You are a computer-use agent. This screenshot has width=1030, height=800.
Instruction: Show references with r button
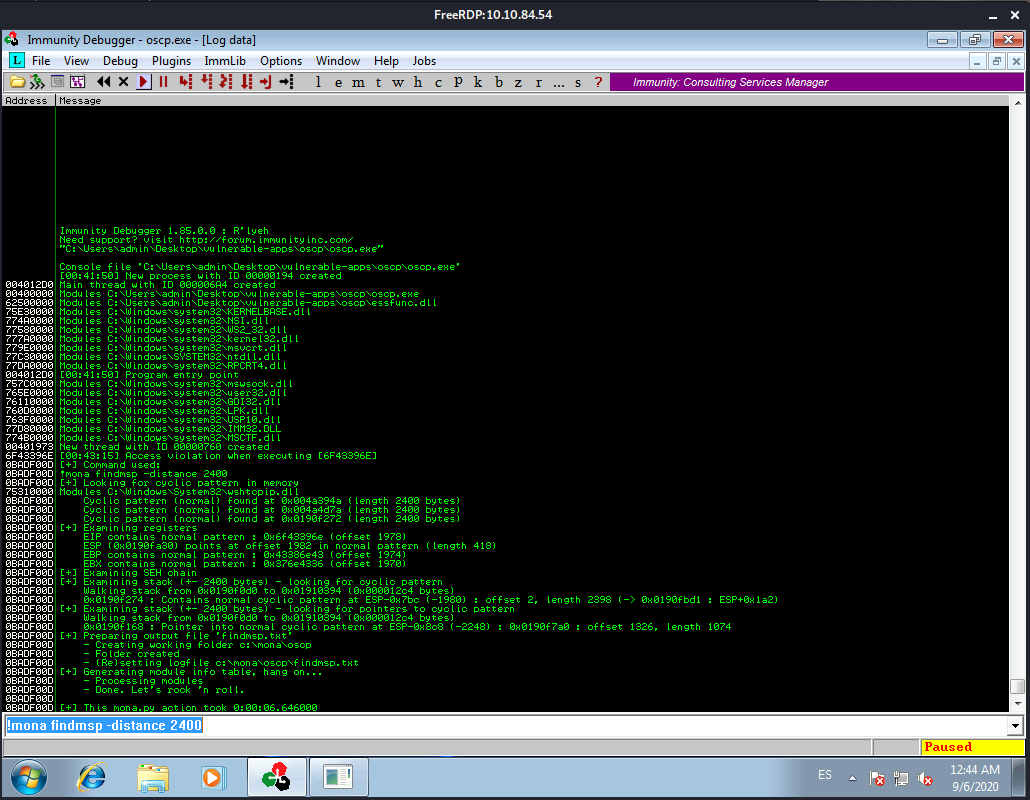click(539, 82)
